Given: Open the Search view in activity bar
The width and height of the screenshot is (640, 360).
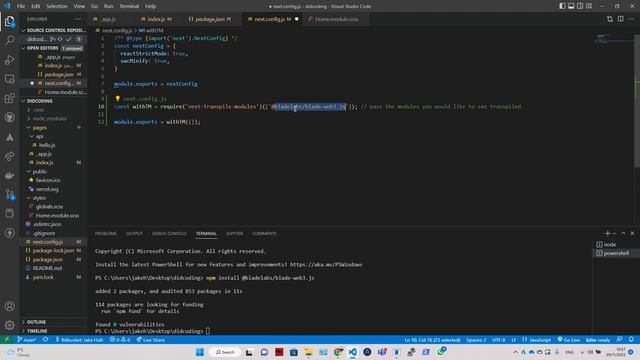Looking at the screenshot, I should [x=9, y=40].
